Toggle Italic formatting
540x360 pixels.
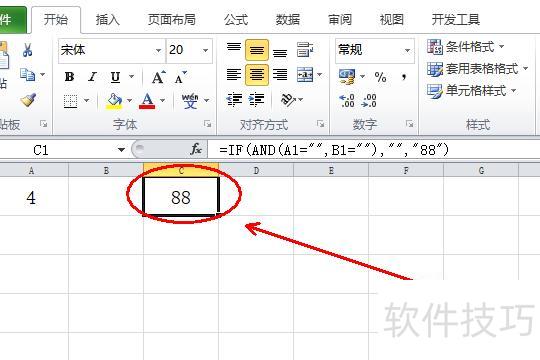coord(92,76)
